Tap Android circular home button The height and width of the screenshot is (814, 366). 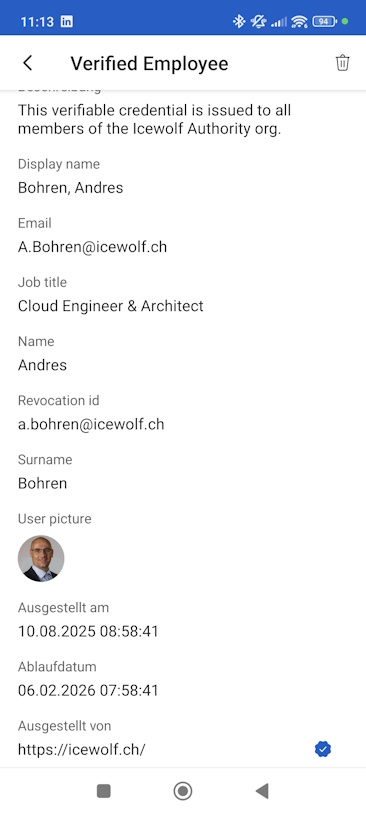tap(183, 791)
